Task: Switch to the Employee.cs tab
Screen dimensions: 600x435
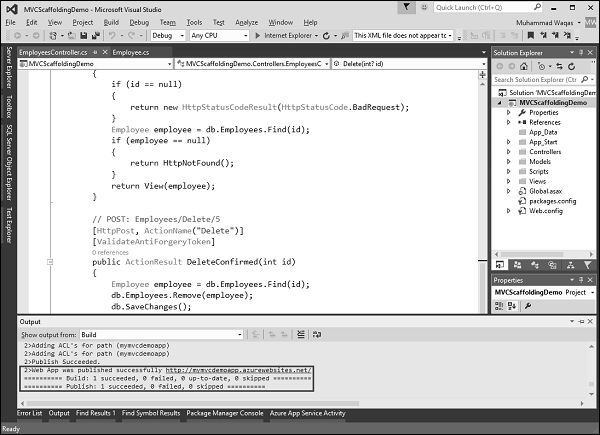Action: pyautogui.click(x=131, y=52)
